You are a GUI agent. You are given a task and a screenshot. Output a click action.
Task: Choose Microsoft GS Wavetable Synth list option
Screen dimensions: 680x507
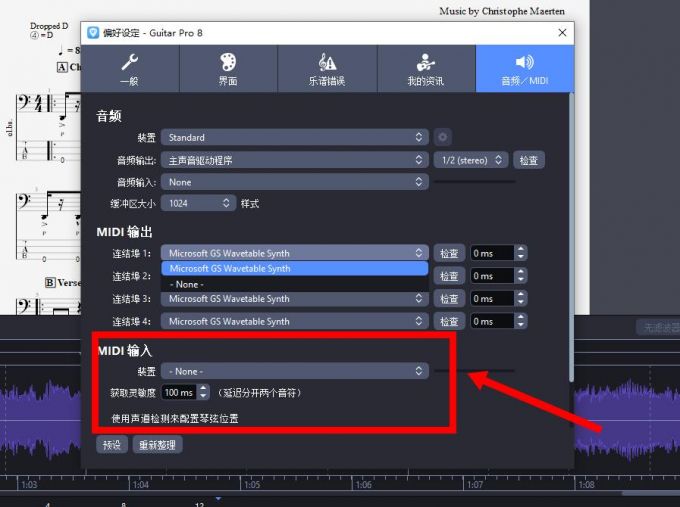pos(295,268)
